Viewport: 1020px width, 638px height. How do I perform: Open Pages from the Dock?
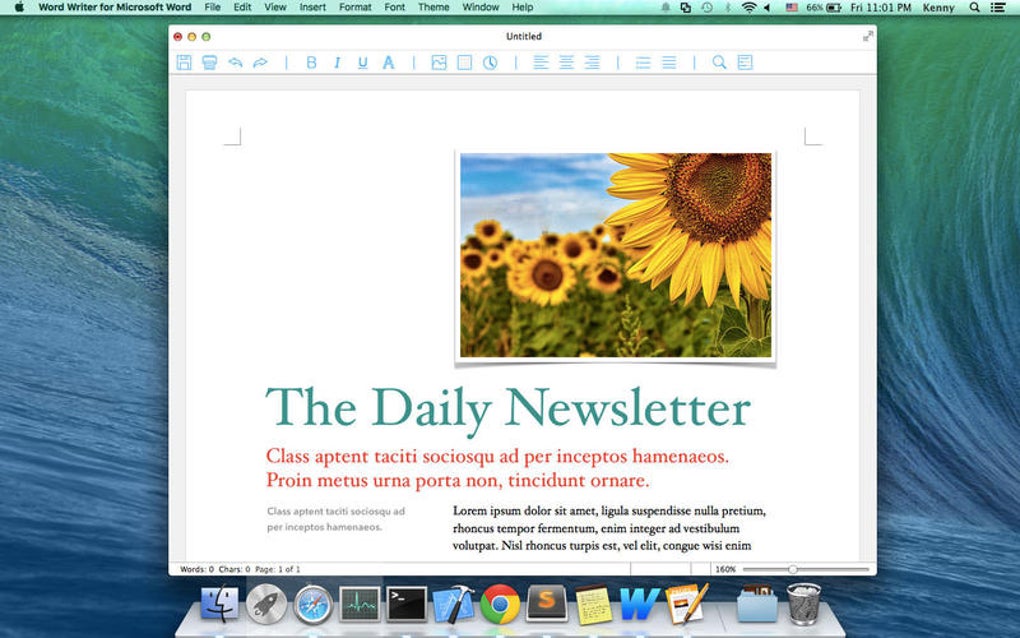(687, 604)
